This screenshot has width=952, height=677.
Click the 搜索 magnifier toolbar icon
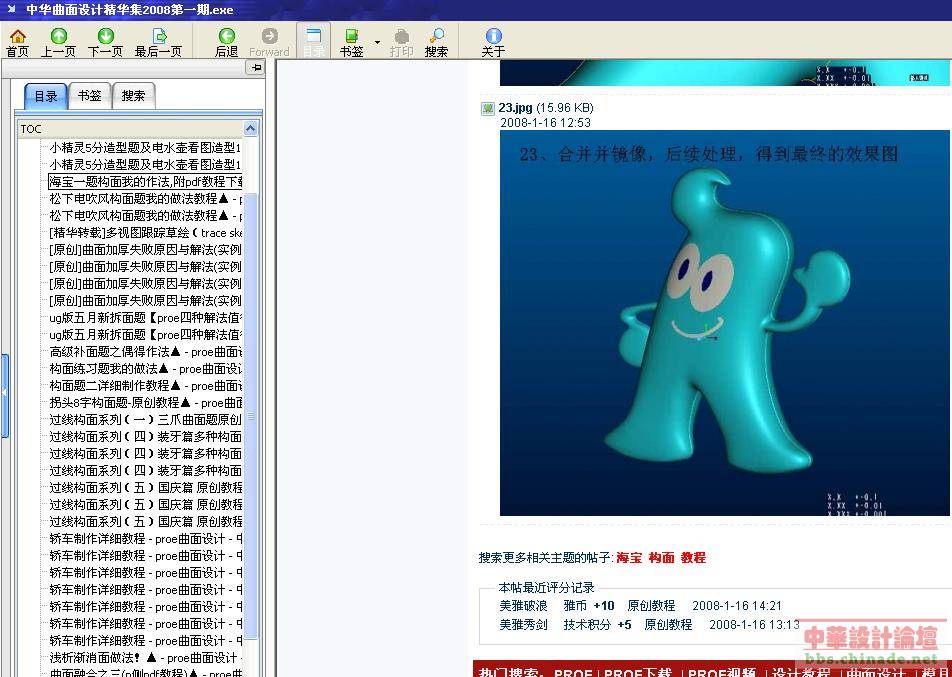click(436, 42)
